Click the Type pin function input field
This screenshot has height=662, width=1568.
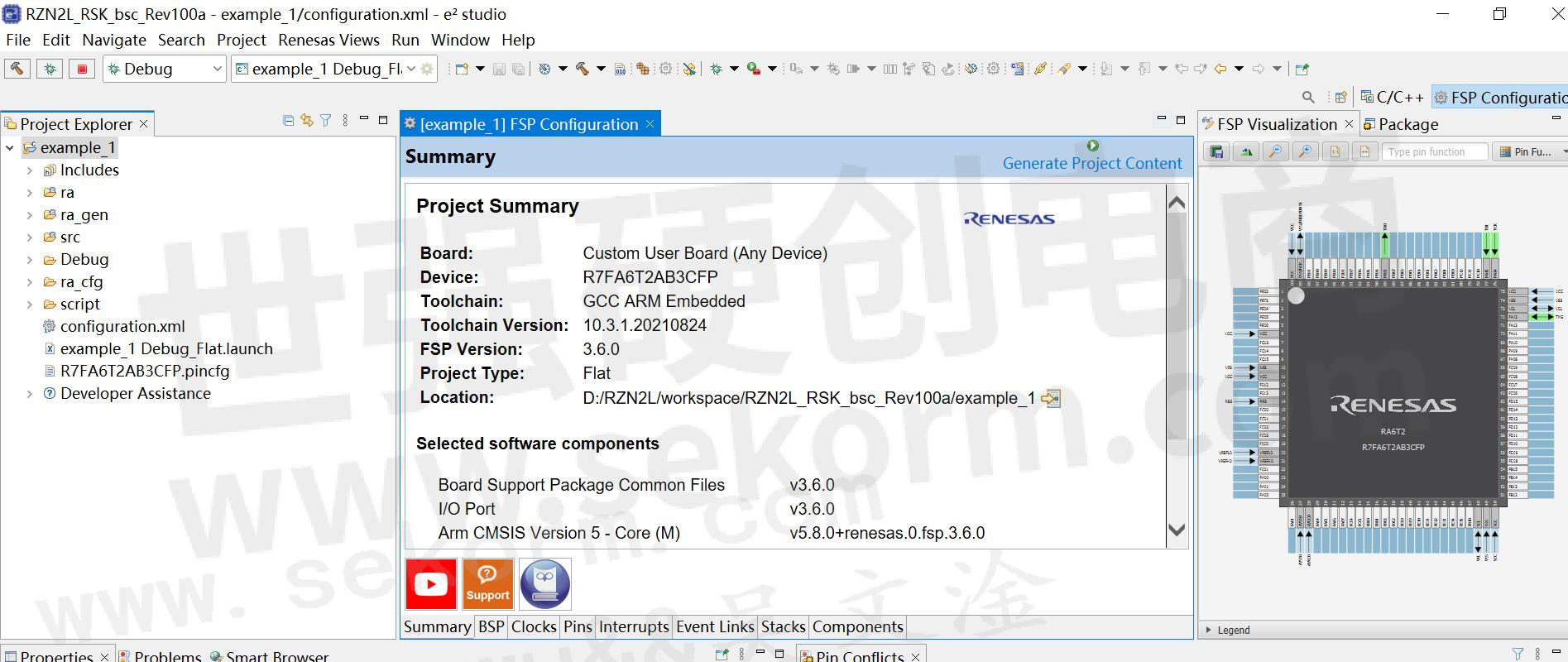[1433, 151]
